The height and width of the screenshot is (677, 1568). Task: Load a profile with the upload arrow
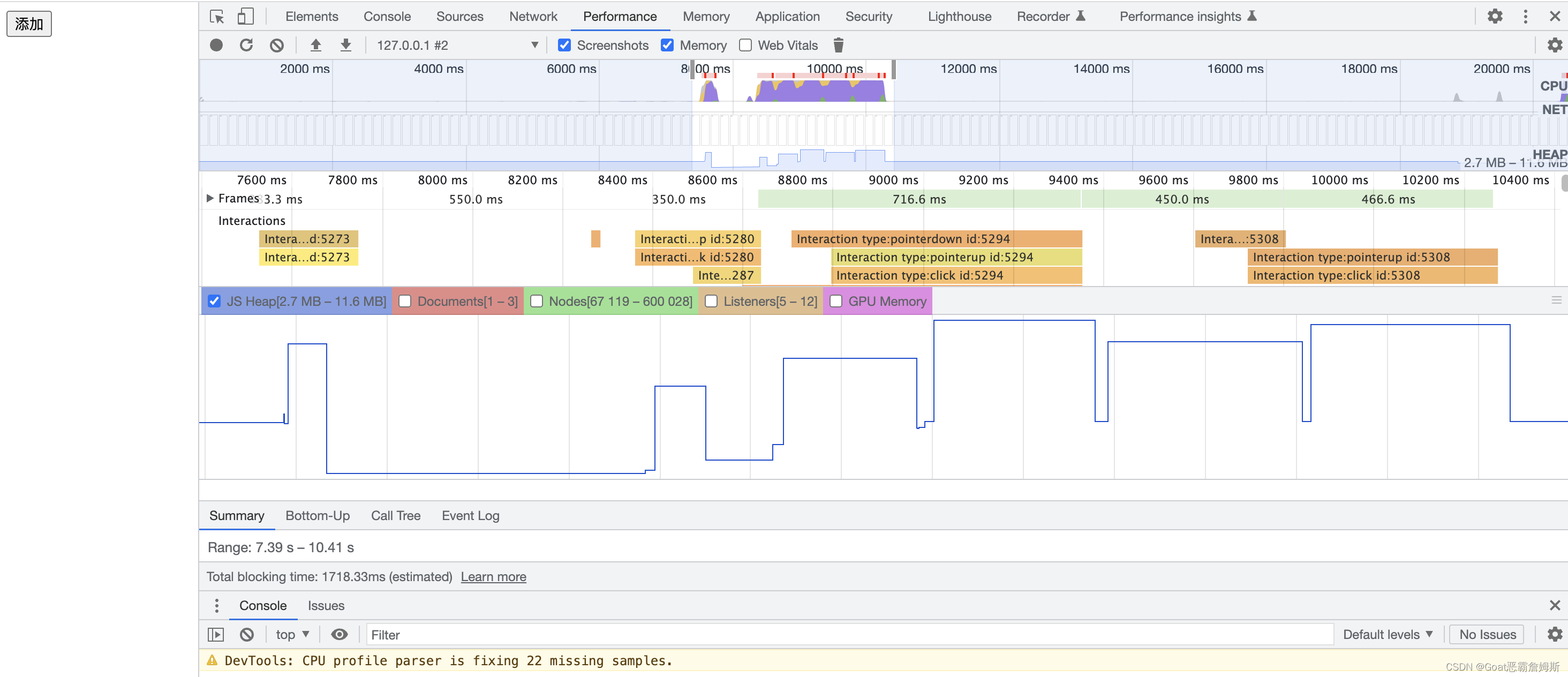(x=315, y=45)
